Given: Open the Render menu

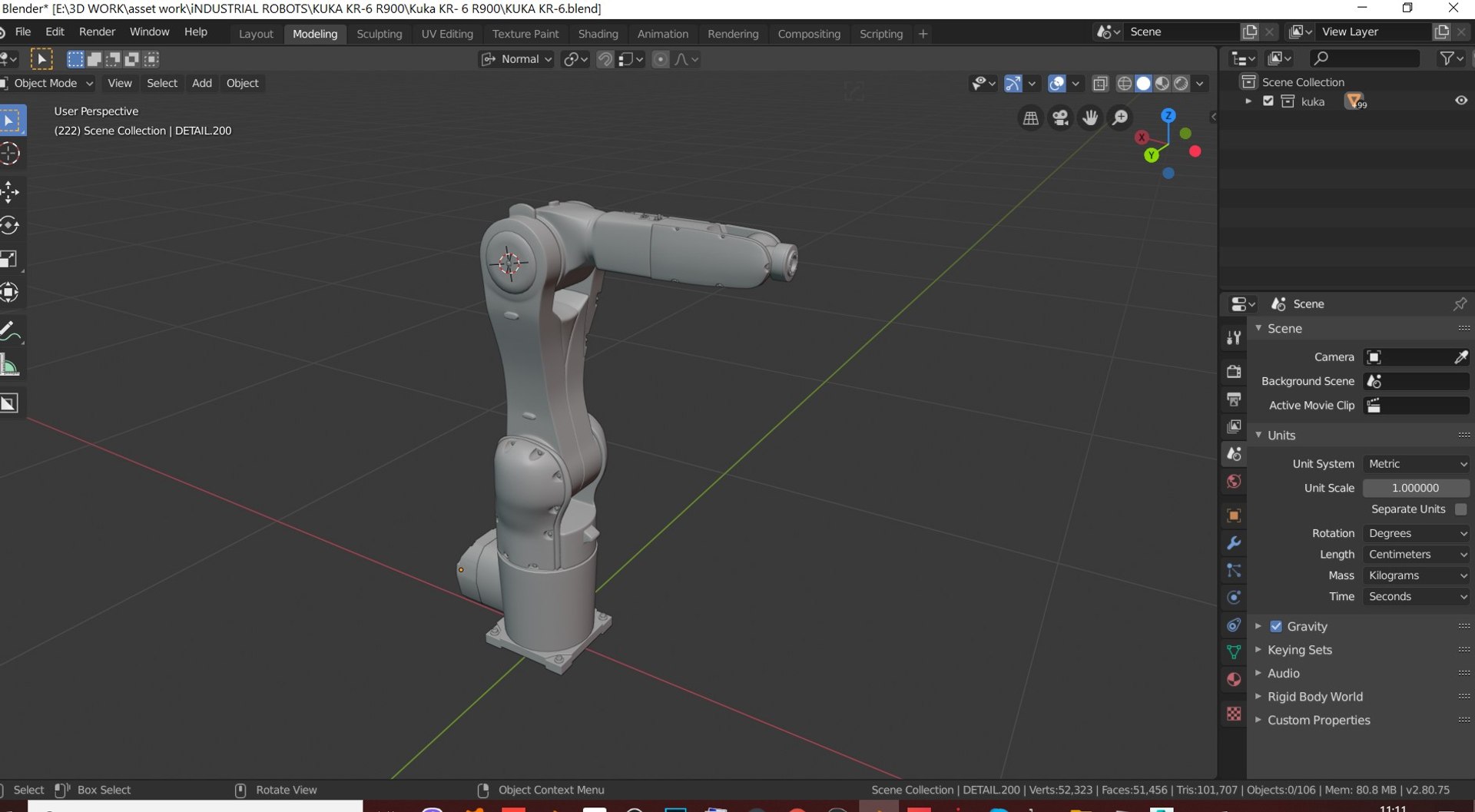Looking at the screenshot, I should tap(97, 31).
